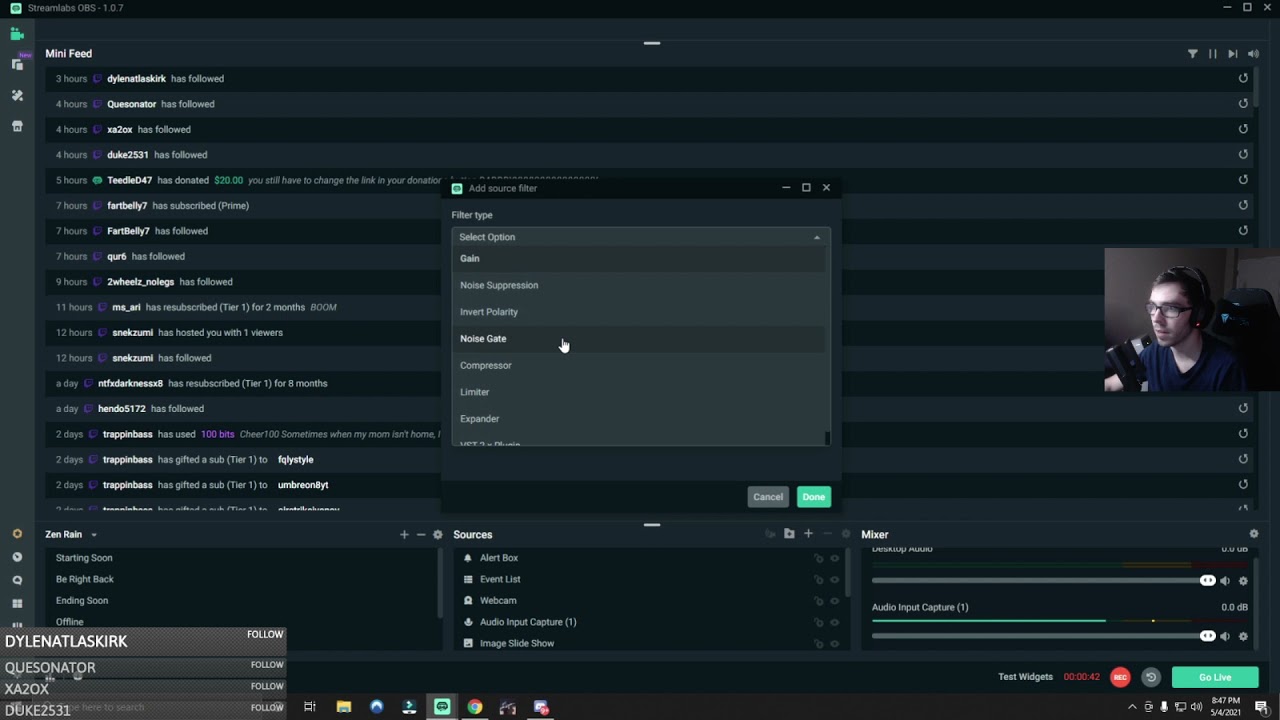Viewport: 1280px width, 720px height.
Task: Toggle lock on Webcam source
Action: (x=818, y=601)
